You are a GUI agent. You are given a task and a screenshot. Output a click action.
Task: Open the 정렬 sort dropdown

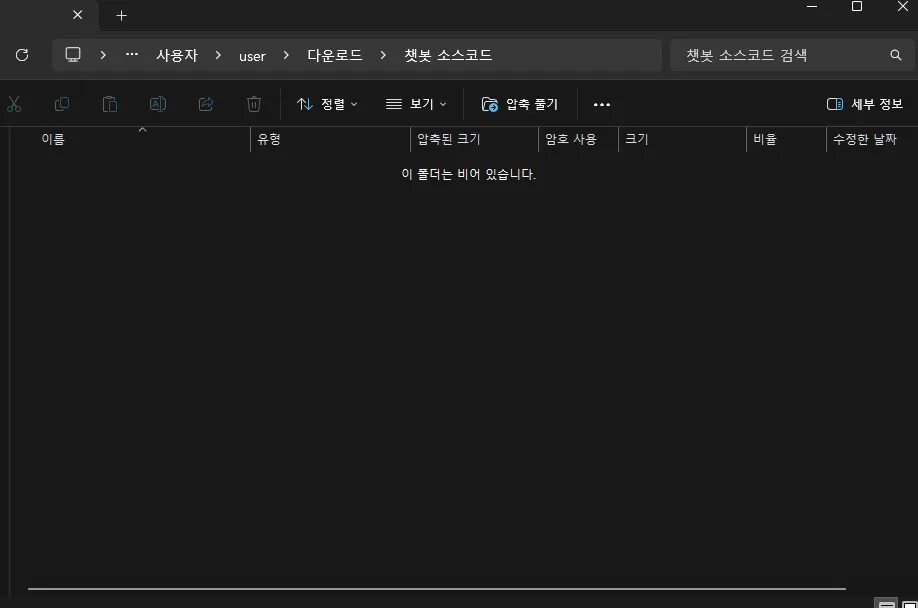tap(326, 104)
